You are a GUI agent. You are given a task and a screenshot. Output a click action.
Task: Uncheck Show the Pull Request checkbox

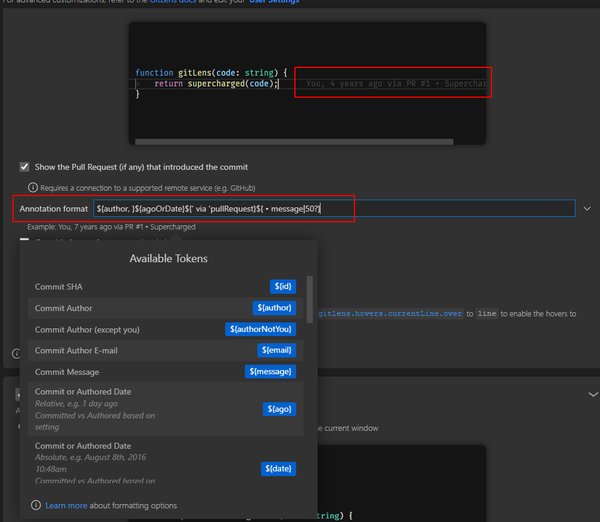tap(24, 167)
